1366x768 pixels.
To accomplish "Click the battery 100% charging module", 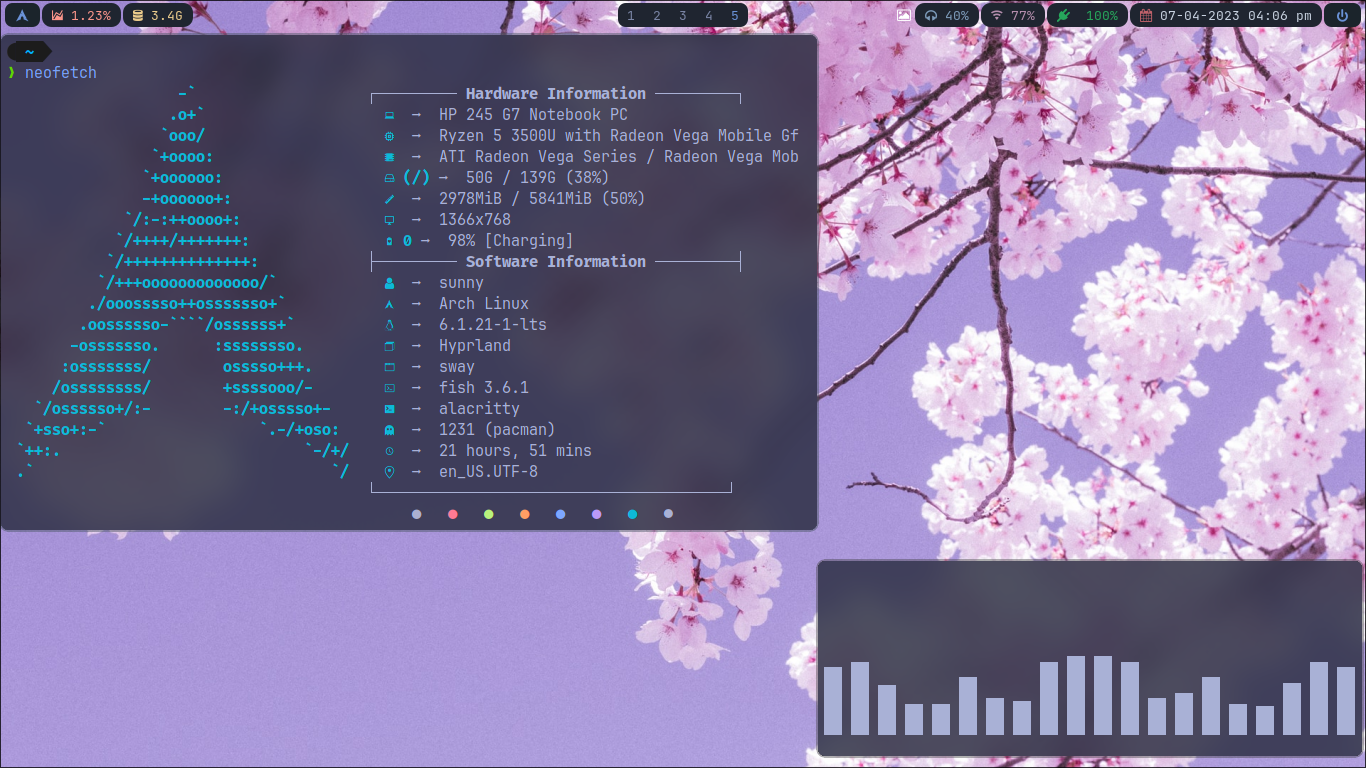I will 1087,15.
